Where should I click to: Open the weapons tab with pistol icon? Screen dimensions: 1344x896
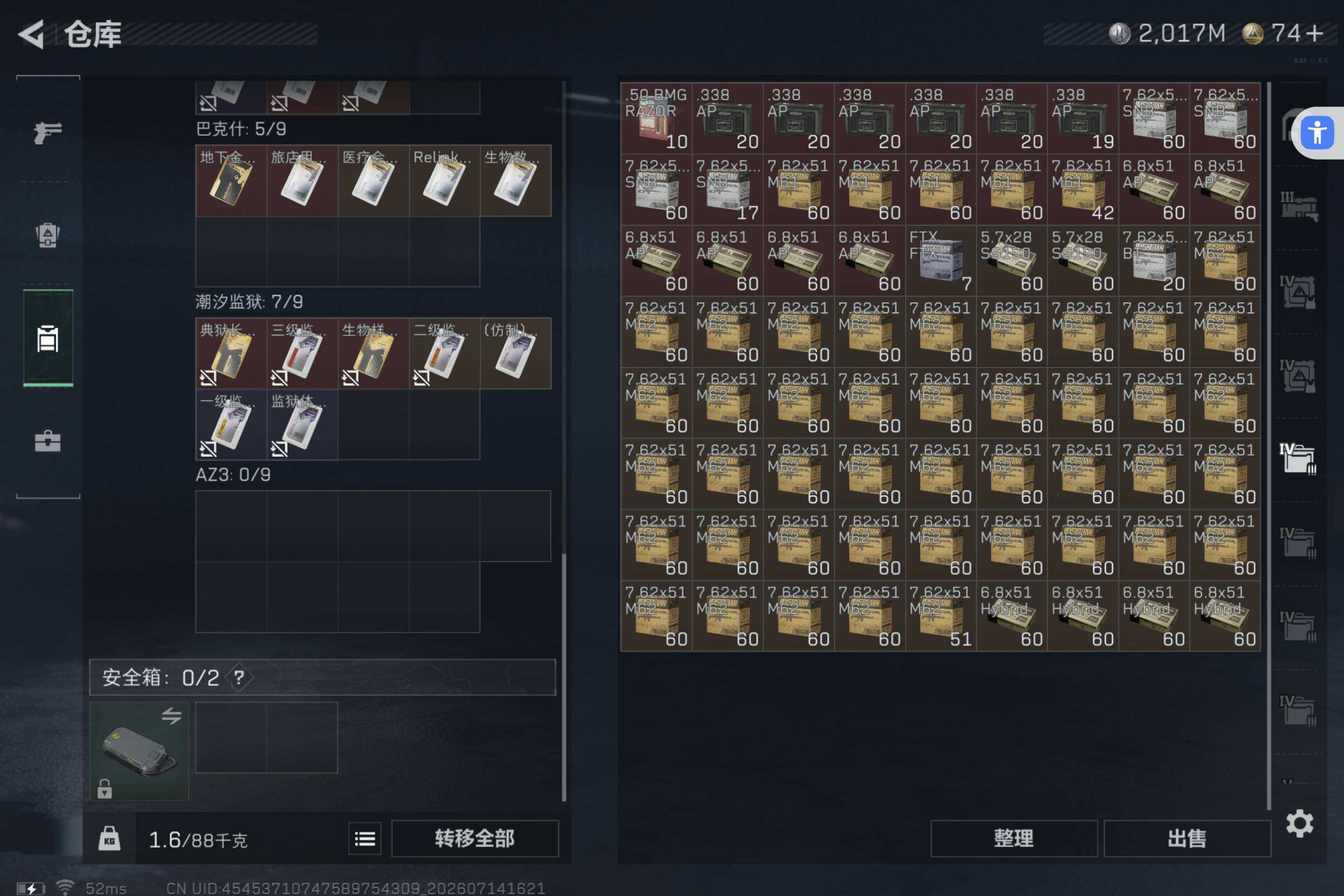48,133
